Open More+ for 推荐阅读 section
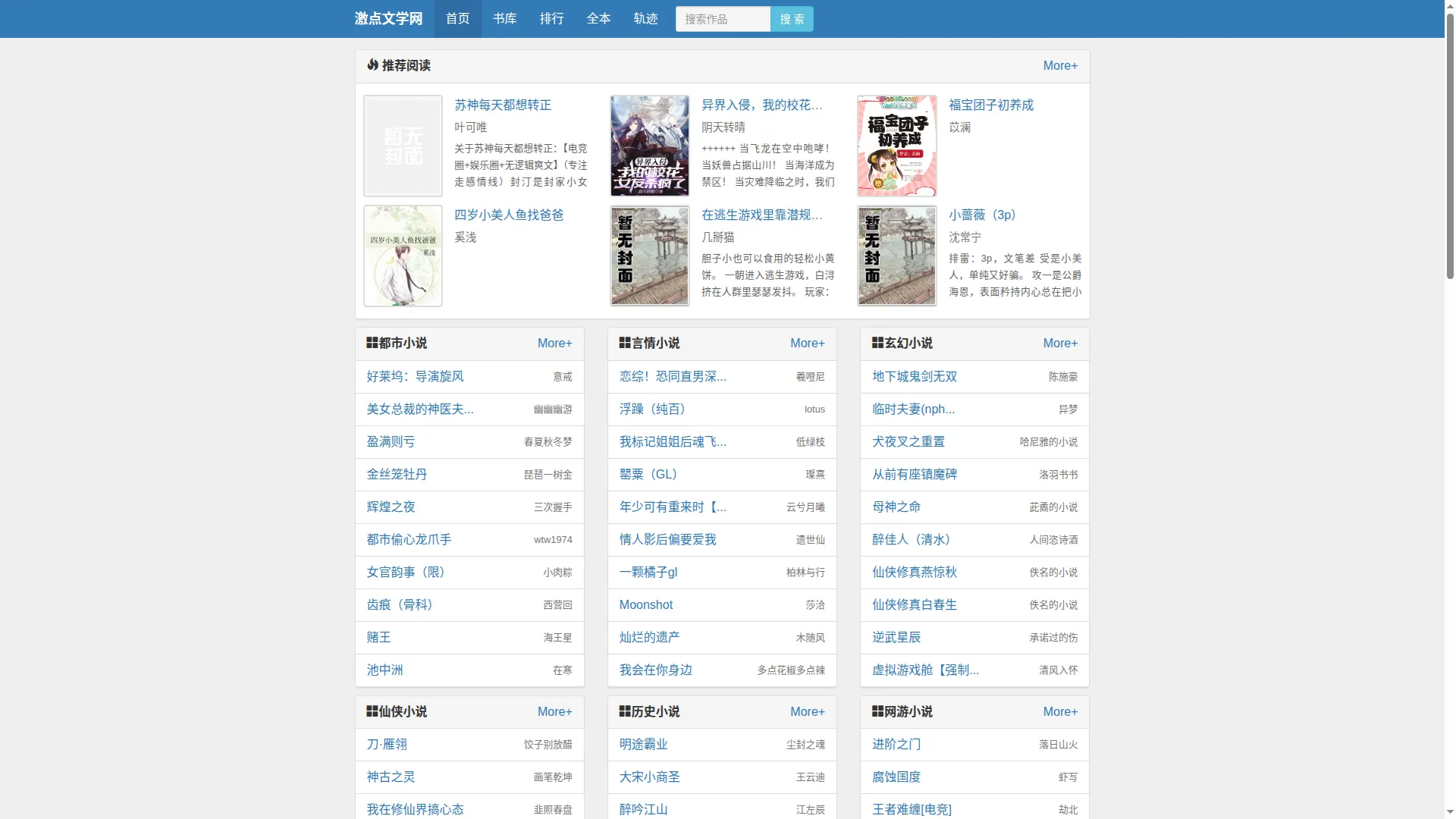This screenshot has height=819, width=1456. click(x=1060, y=66)
